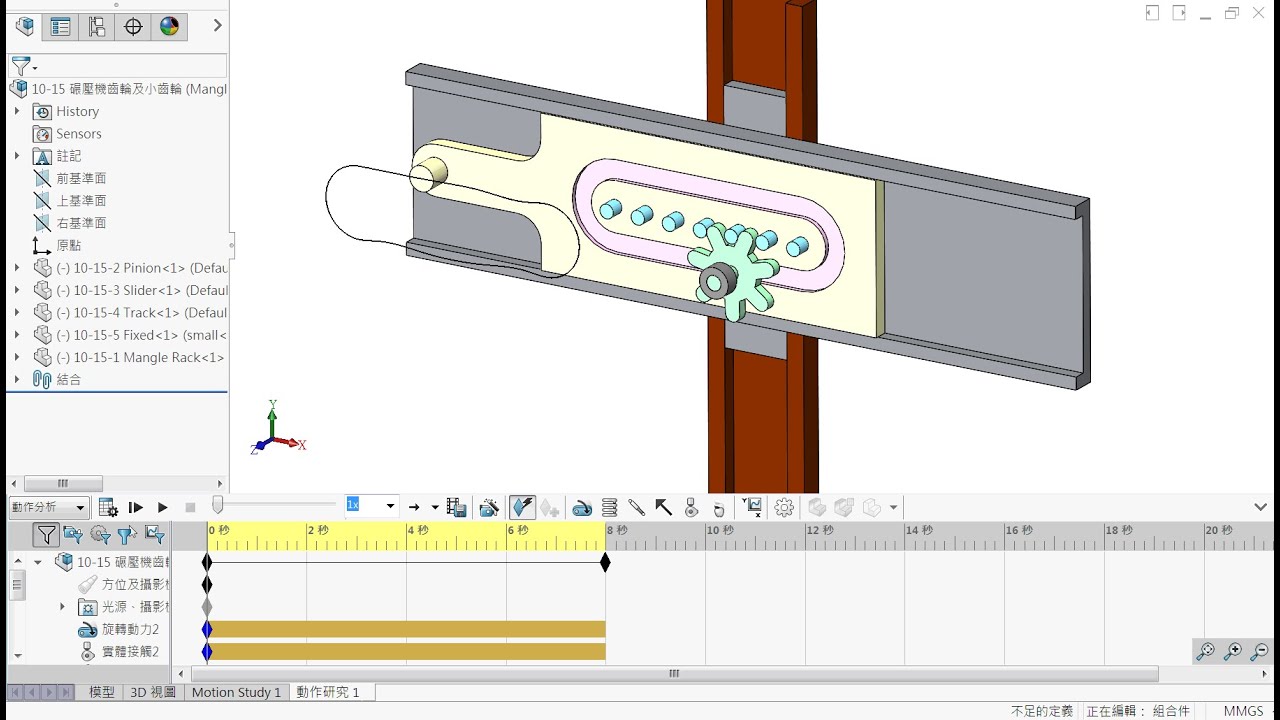Select 方位及攝影機 orientation timeline row
The image size is (1280, 720).
tap(124, 584)
